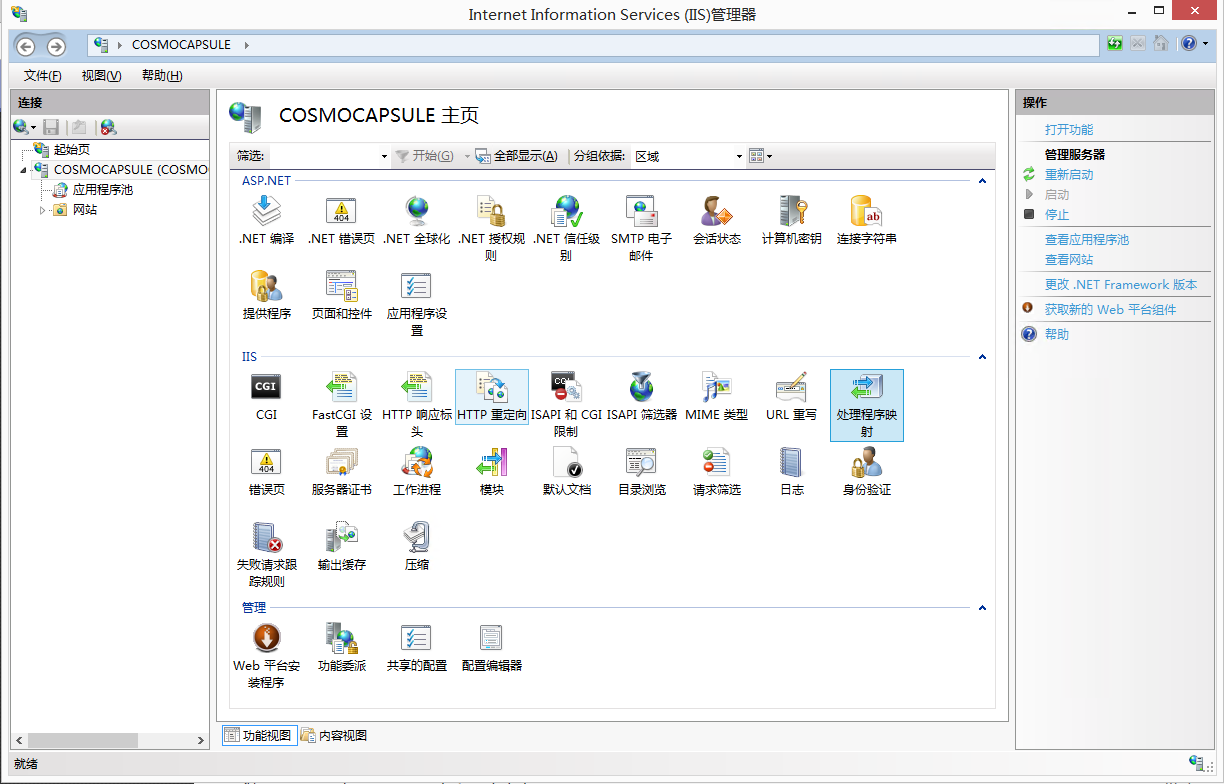Viewport: 1224px width, 784px height.
Task: Click 停止 server action
Action: pyautogui.click(x=1057, y=215)
